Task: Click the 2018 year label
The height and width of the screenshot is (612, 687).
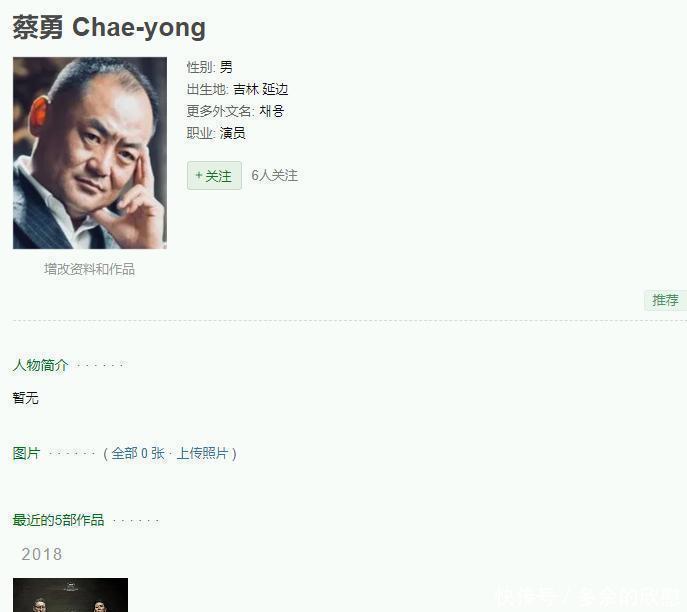Action: tap(42, 555)
